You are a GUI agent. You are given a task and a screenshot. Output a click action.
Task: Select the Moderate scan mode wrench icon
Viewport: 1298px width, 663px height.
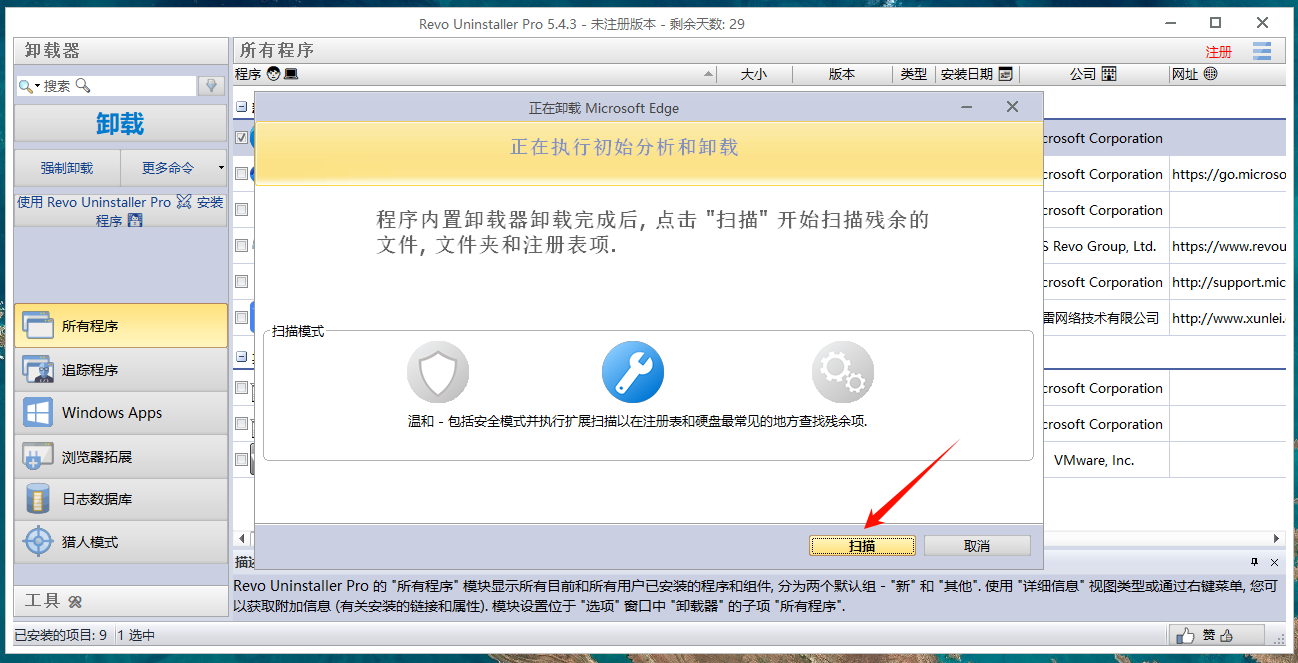632,373
